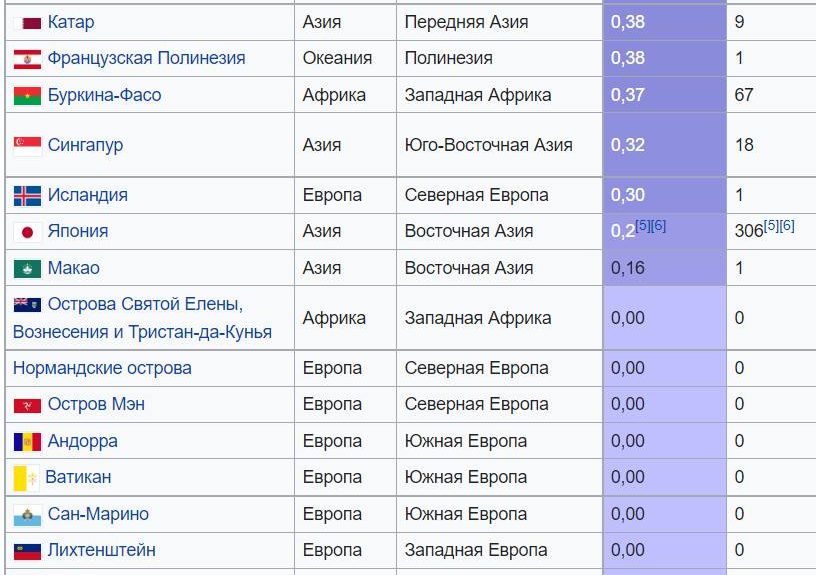The width and height of the screenshot is (816, 575).
Task: Click footnote [6] beside Japan's 306
Action: tap(787, 225)
